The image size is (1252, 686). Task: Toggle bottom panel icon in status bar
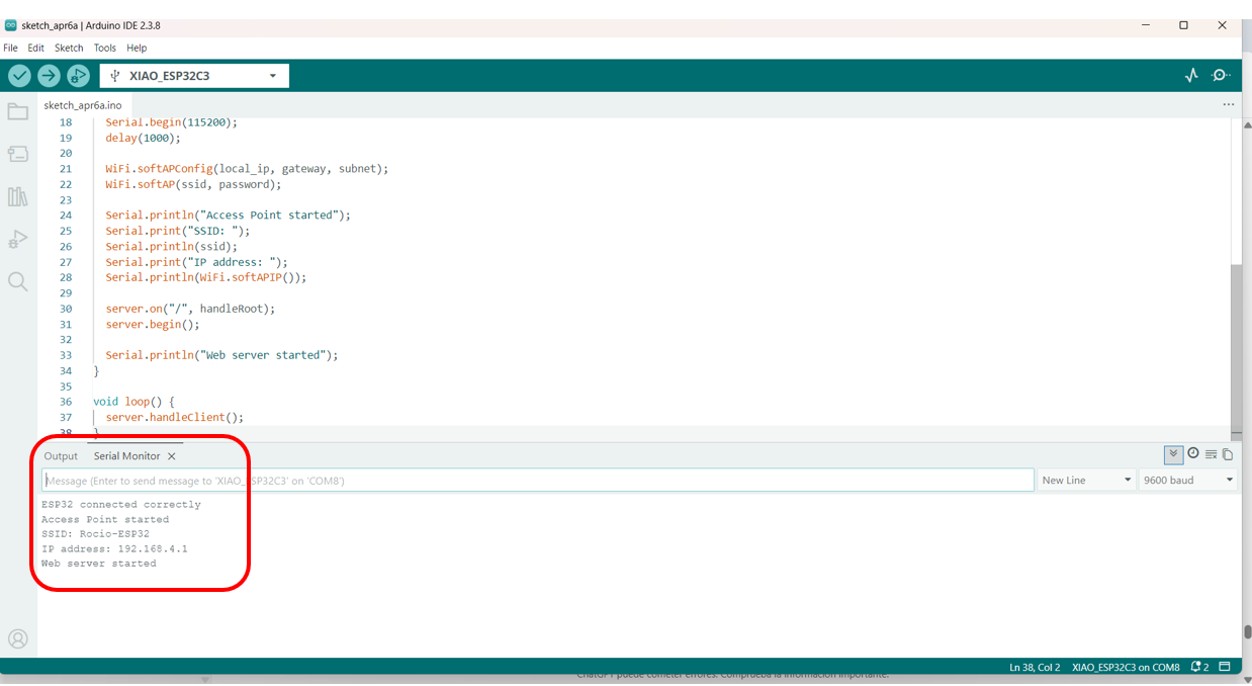(1225, 667)
